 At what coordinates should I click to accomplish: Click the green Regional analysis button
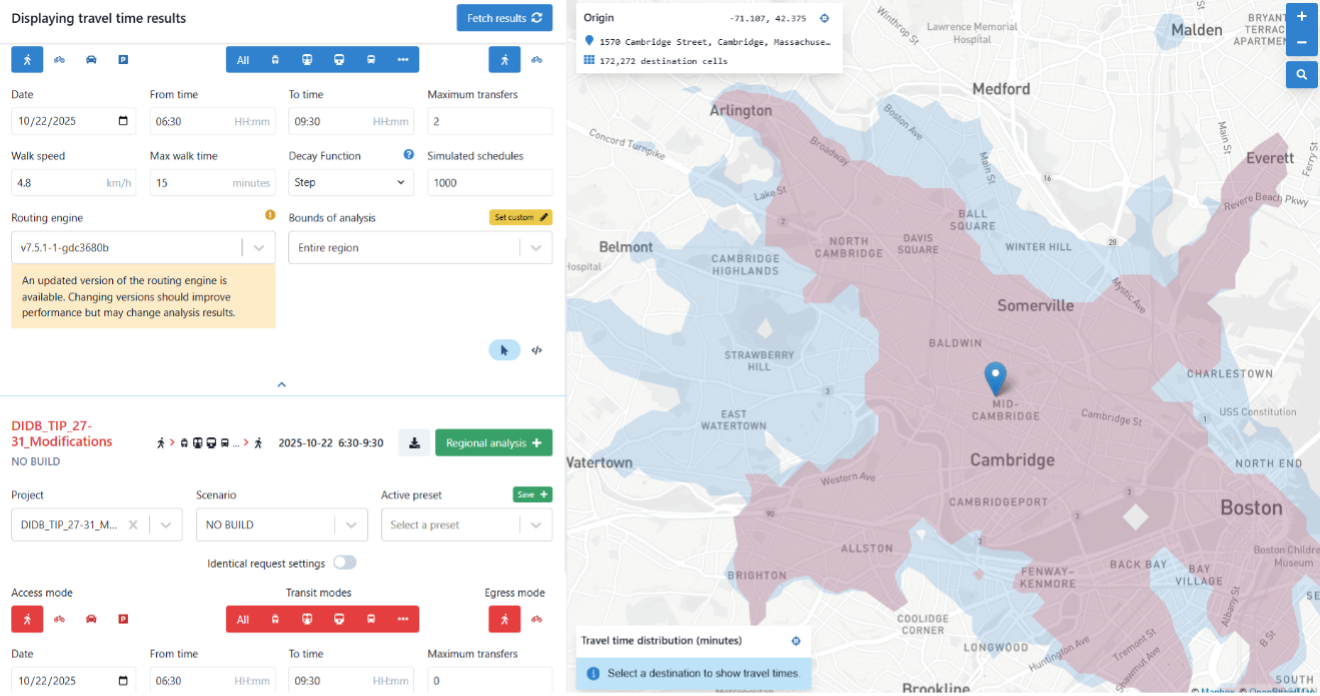494,443
